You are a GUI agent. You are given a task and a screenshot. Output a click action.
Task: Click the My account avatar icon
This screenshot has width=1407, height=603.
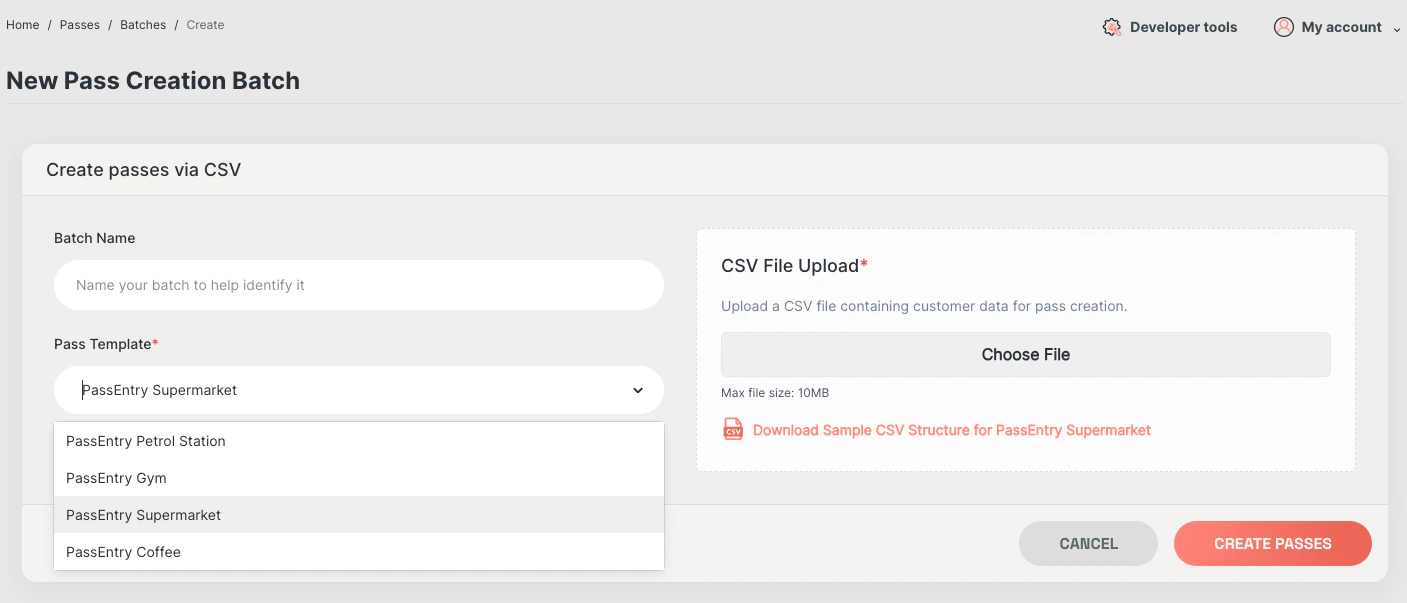tap(1284, 27)
